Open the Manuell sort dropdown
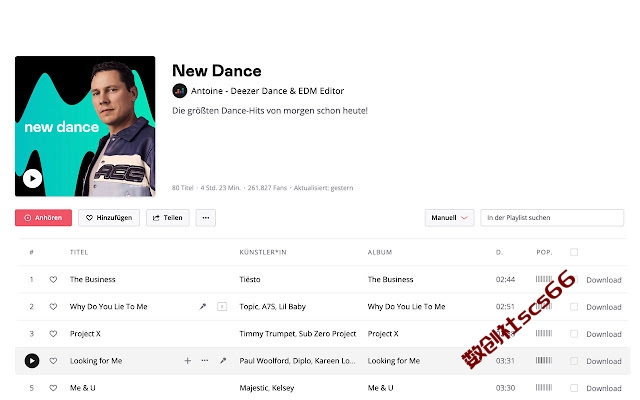This screenshot has width=640, height=400. 449,218
